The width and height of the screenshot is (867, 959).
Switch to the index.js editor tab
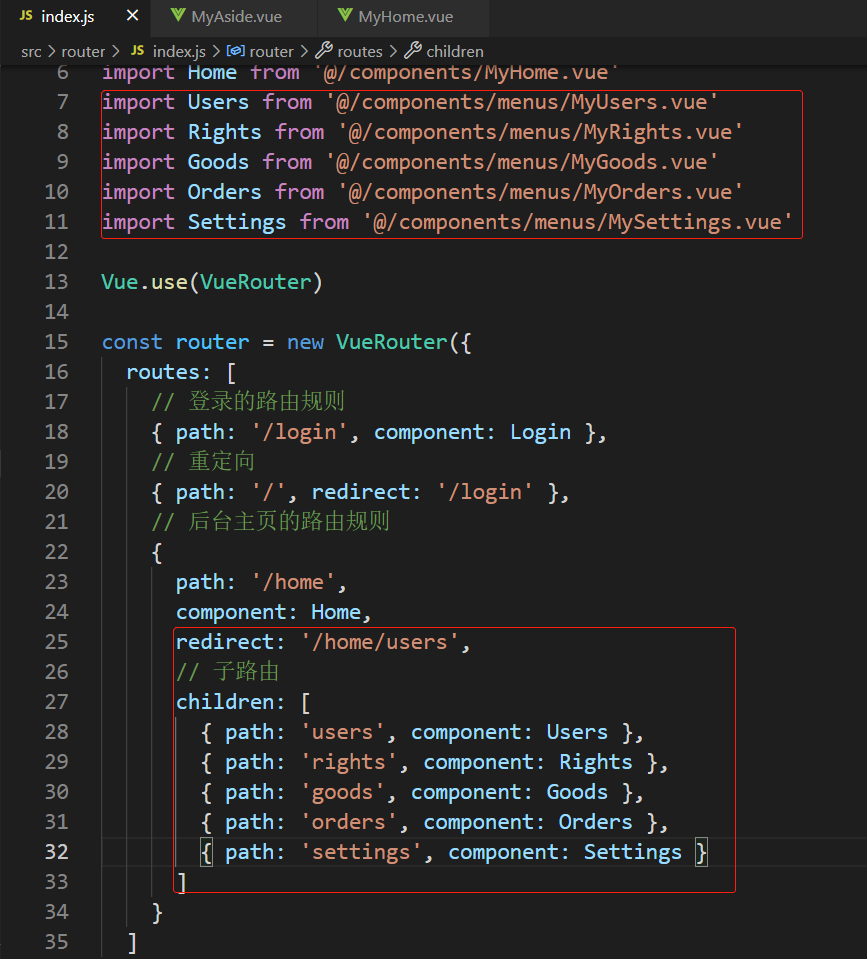[76, 17]
